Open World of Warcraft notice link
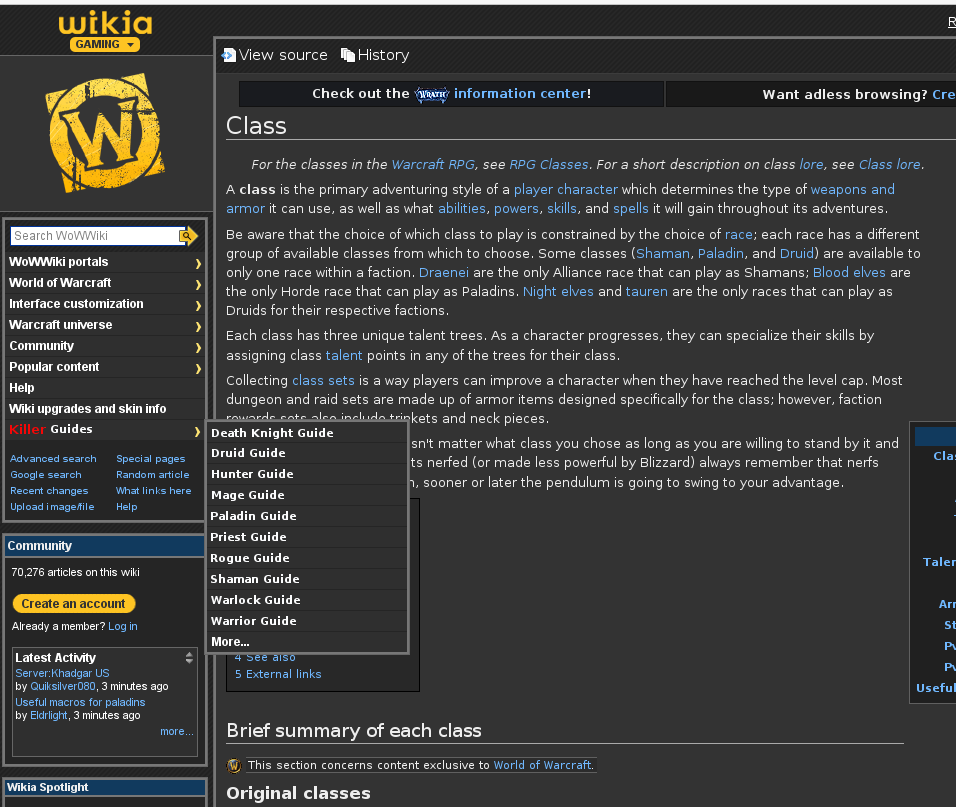This screenshot has height=807, width=956. pos(543,765)
